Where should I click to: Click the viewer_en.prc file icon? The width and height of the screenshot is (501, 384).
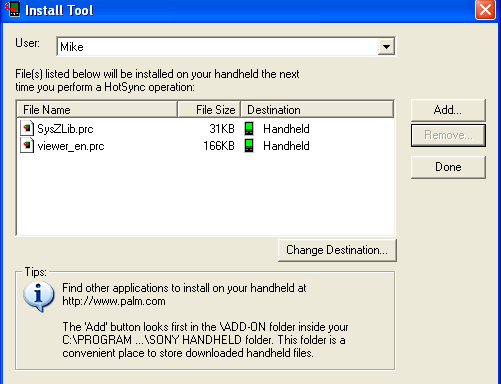pyautogui.click(x=27, y=146)
